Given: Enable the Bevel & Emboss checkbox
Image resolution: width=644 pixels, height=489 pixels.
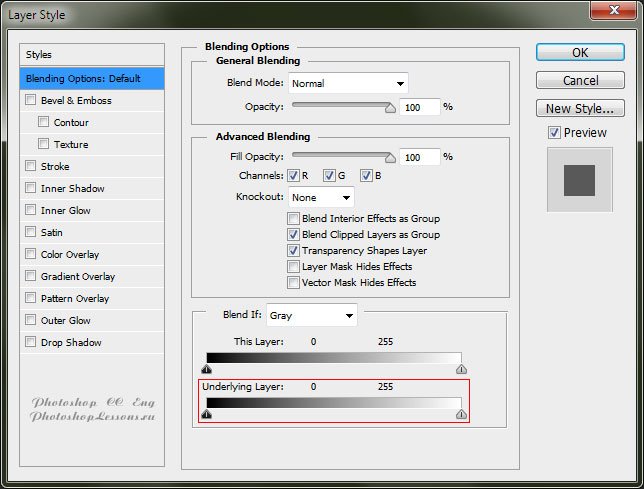Looking at the screenshot, I should point(31,100).
